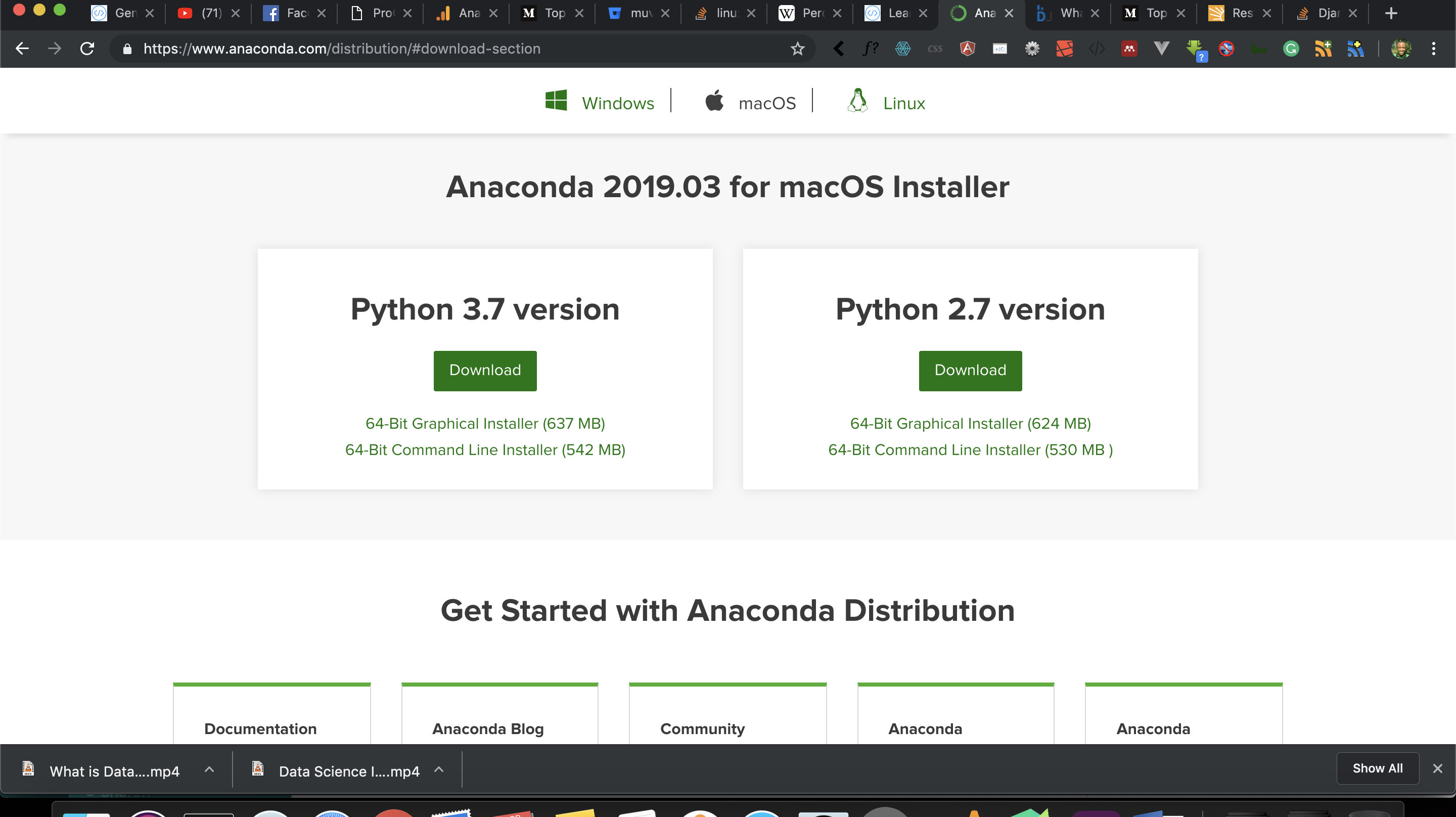The height and width of the screenshot is (817, 1456).
Task: Open 64-Bit Graphical Installer (624 MB) link
Action: coord(970,424)
